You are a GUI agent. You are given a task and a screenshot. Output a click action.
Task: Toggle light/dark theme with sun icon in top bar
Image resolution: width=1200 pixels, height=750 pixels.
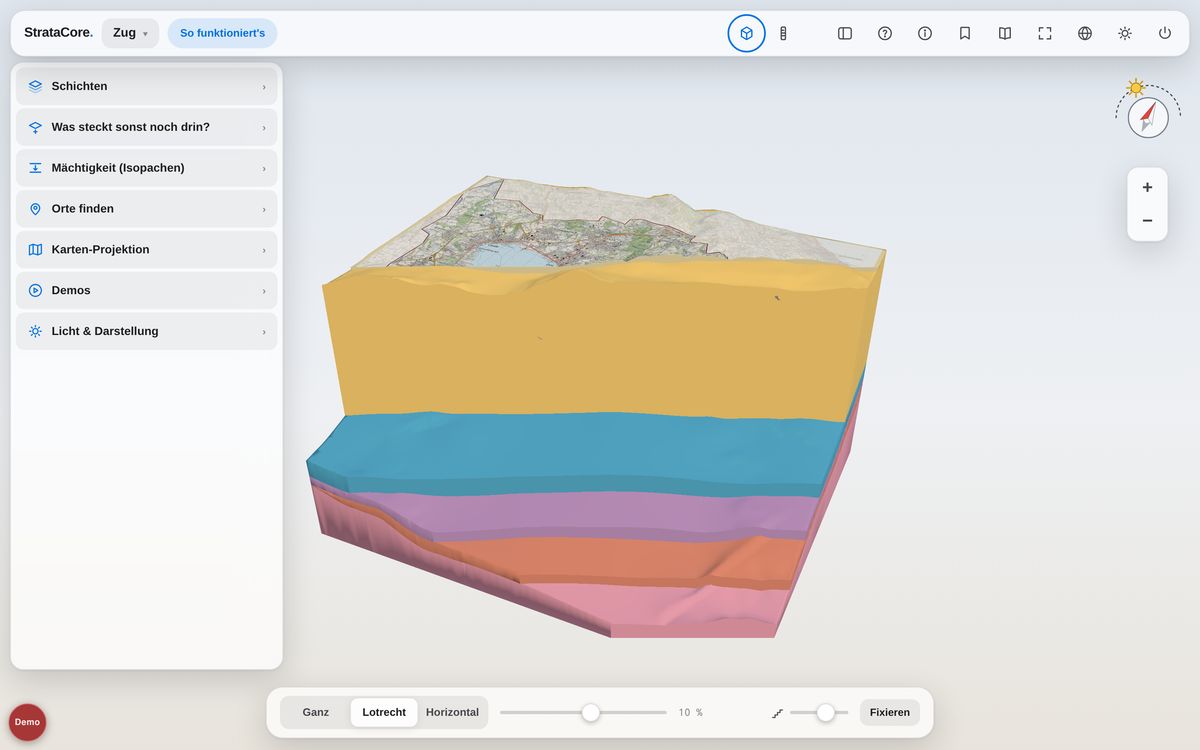pyautogui.click(x=1125, y=33)
